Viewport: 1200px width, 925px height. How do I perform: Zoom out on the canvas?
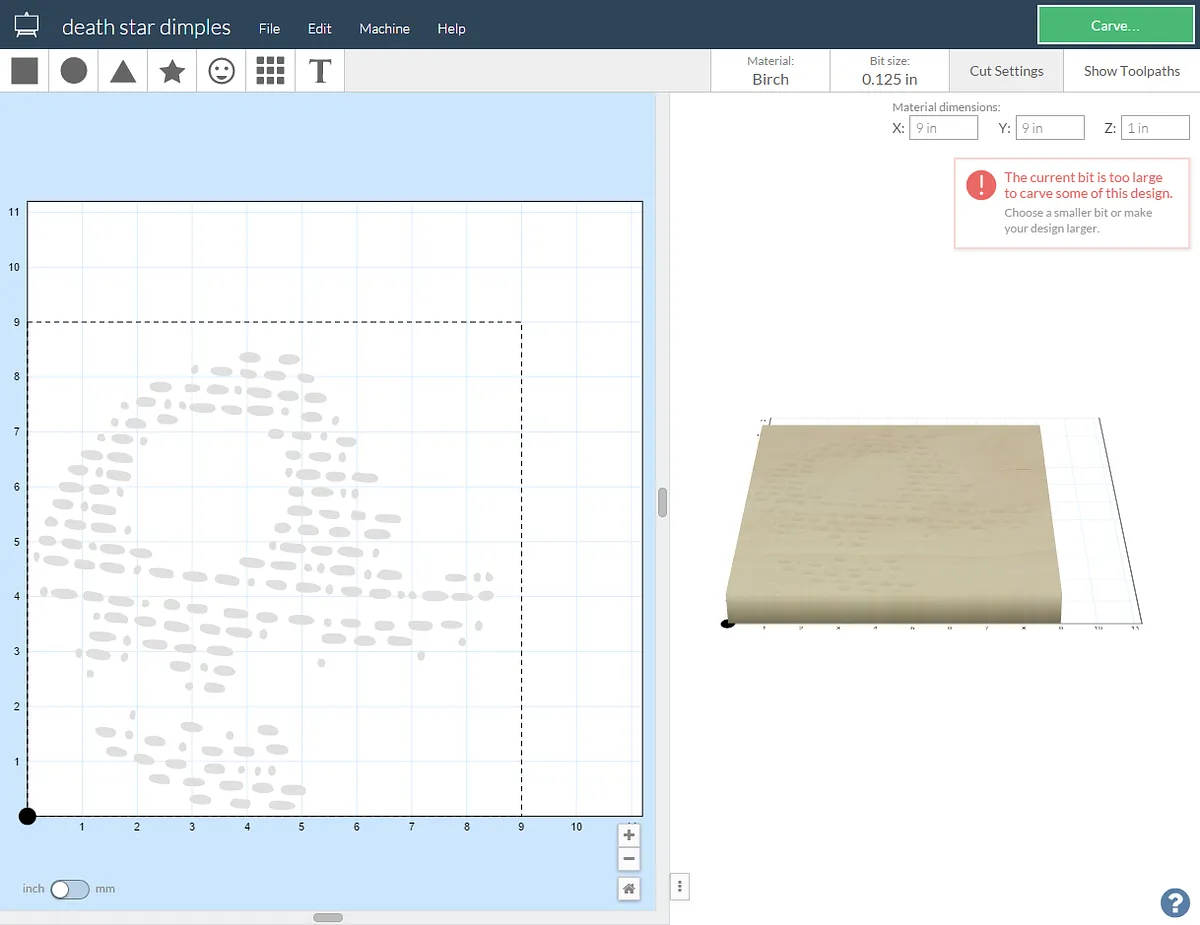629,859
